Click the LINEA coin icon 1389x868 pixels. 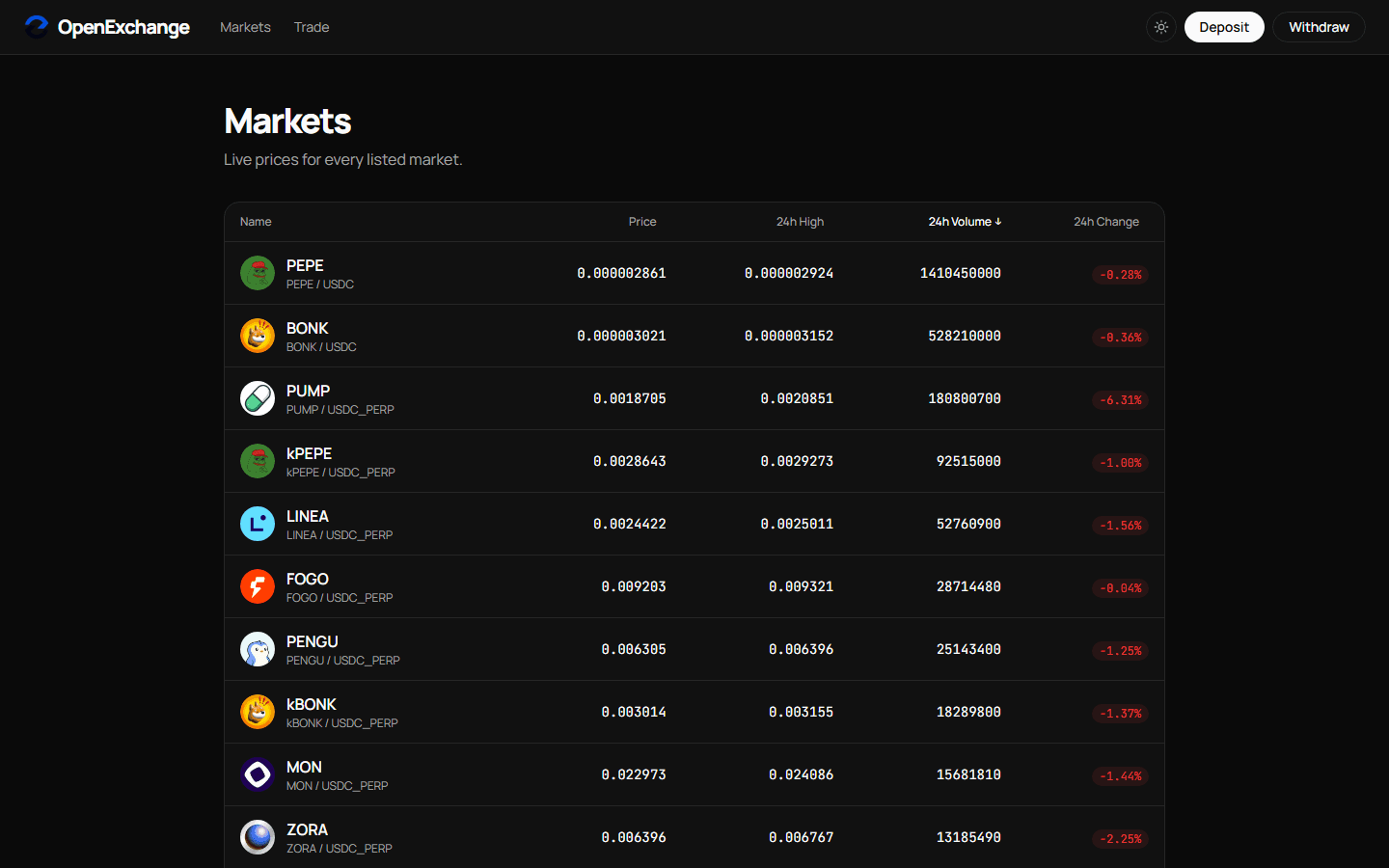point(258,524)
